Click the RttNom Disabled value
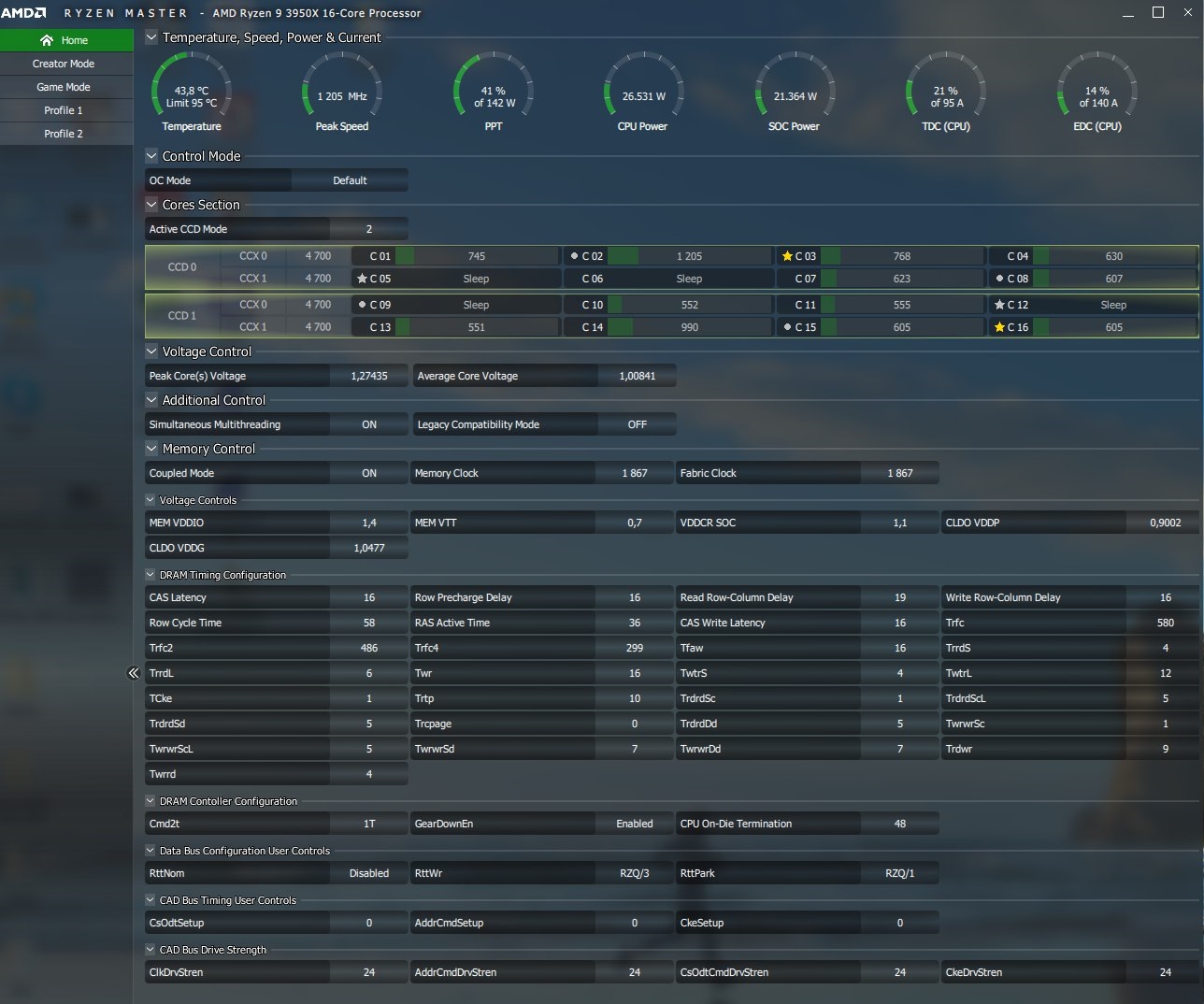The image size is (1204, 1004). pos(369,873)
